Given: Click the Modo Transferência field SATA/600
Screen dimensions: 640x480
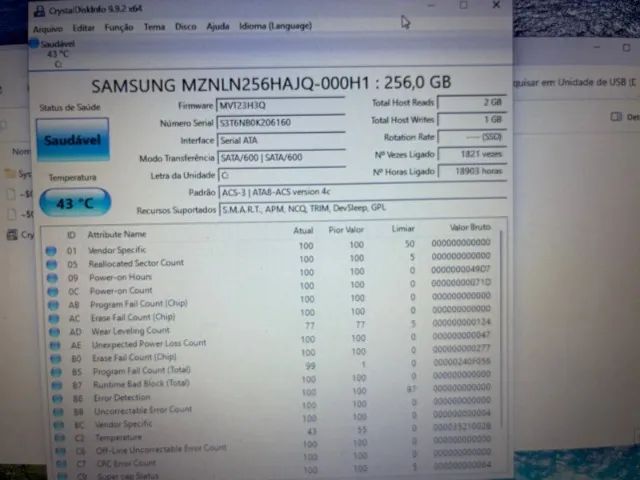Looking at the screenshot, I should tap(282, 157).
